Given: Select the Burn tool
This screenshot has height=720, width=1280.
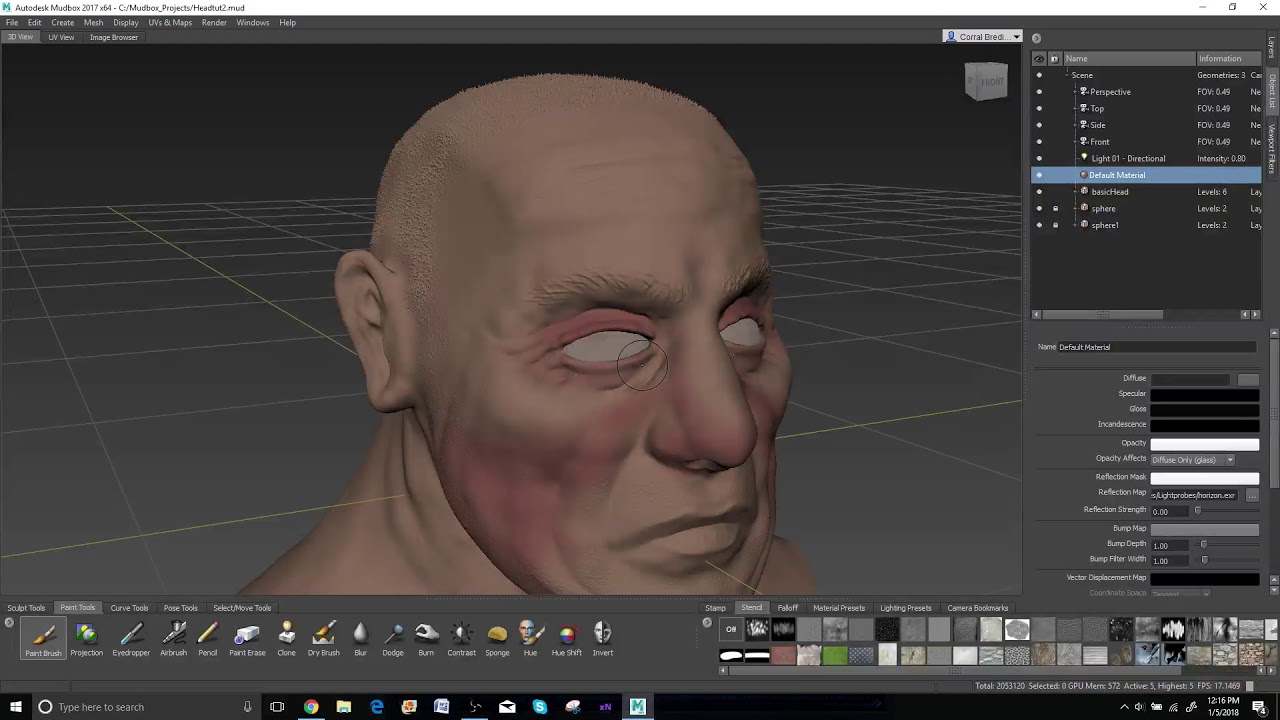Looking at the screenshot, I should (x=426, y=639).
